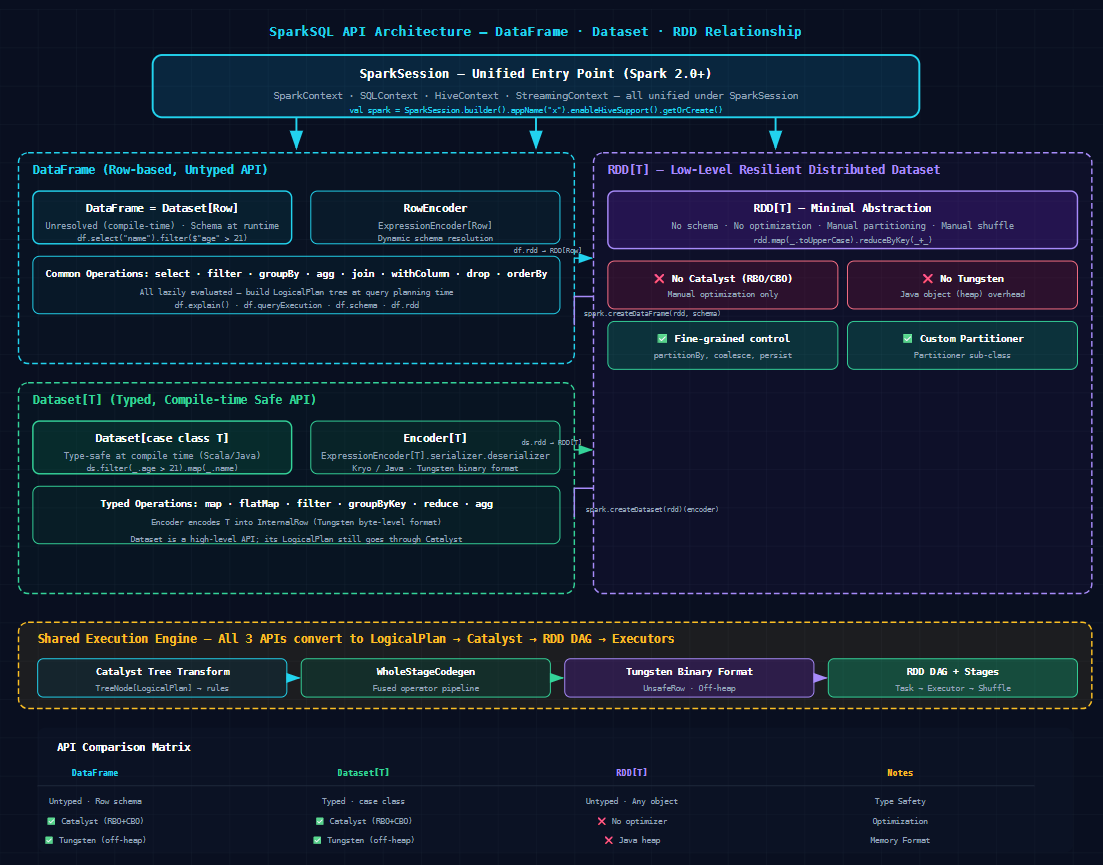Screen dimensions: 1103x865
Task: Click the df.select("name").filter code line
Action: click(162, 238)
